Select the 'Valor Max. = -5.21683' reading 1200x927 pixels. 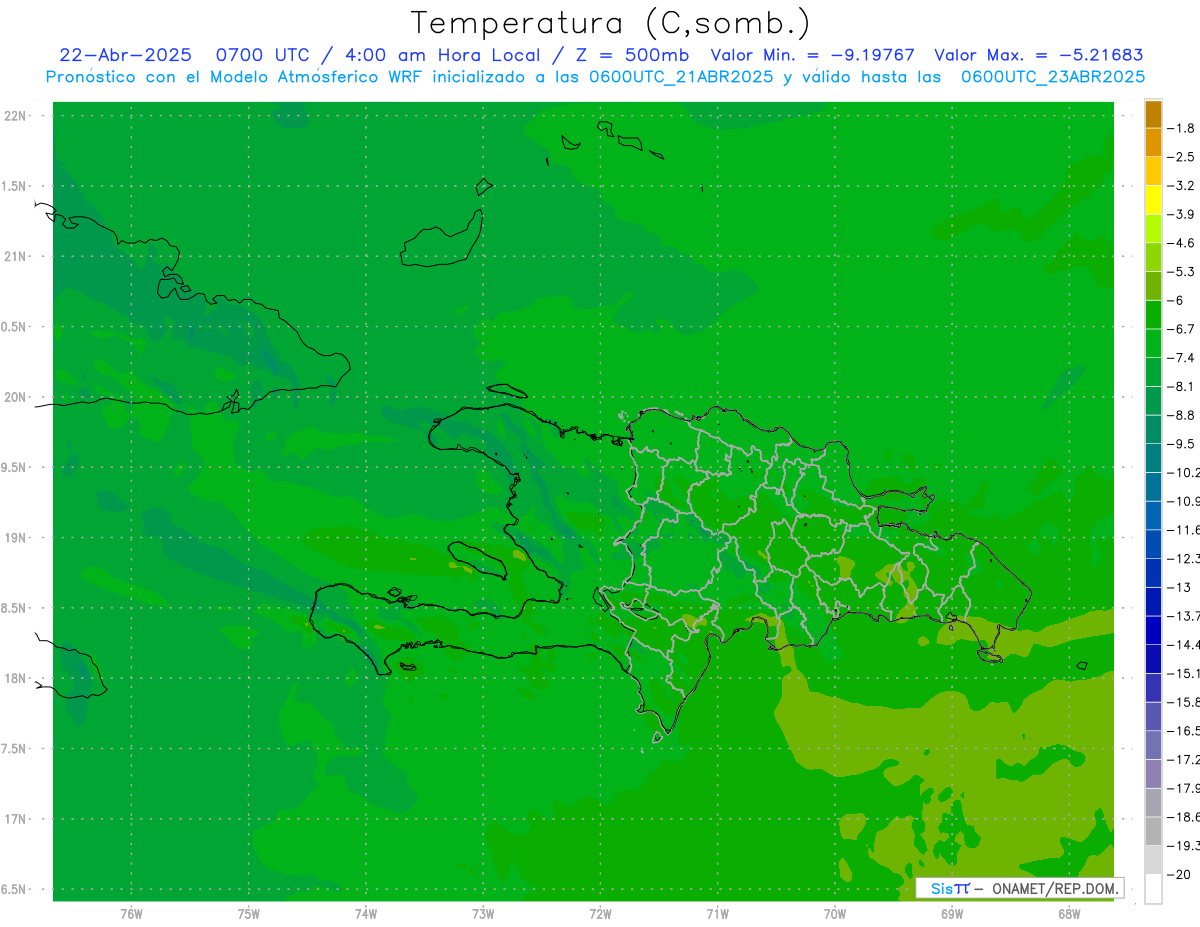point(1038,55)
